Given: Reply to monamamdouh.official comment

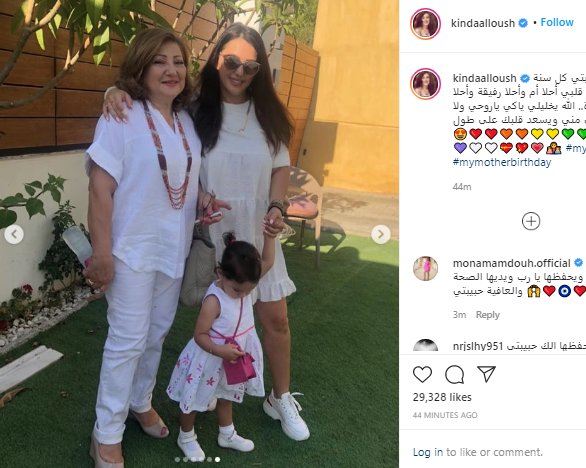Looking at the screenshot, I should point(487,315).
